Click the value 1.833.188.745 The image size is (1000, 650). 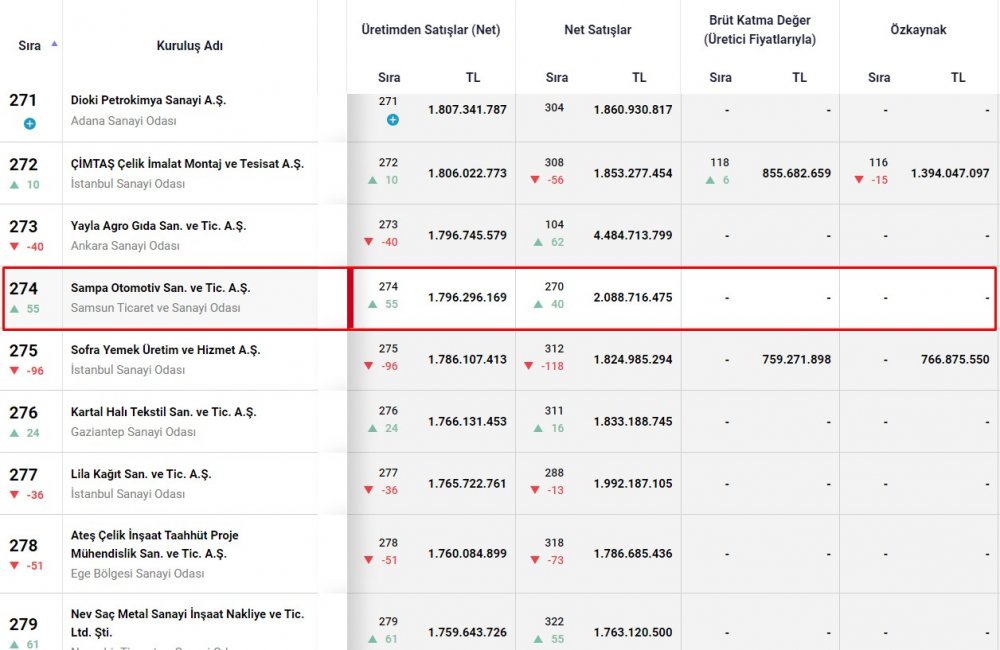tap(633, 421)
